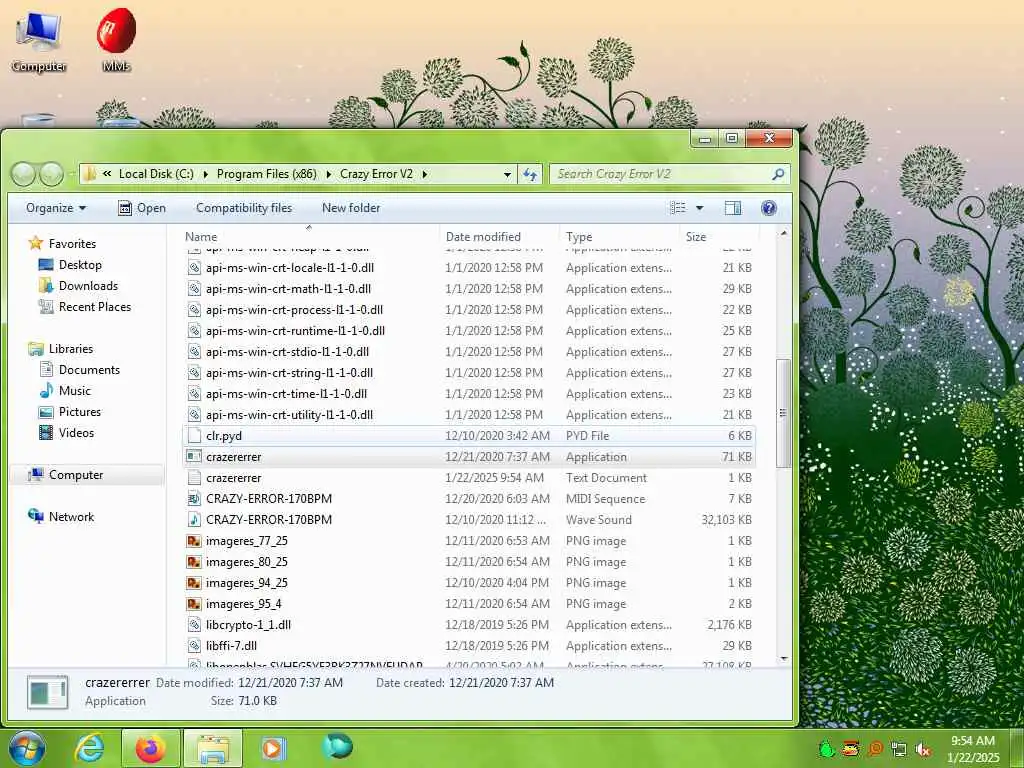Select the CRAZY-ERROR-170BPM MIDI Sequence file icon
The width and height of the screenshot is (1024, 768).
point(194,499)
